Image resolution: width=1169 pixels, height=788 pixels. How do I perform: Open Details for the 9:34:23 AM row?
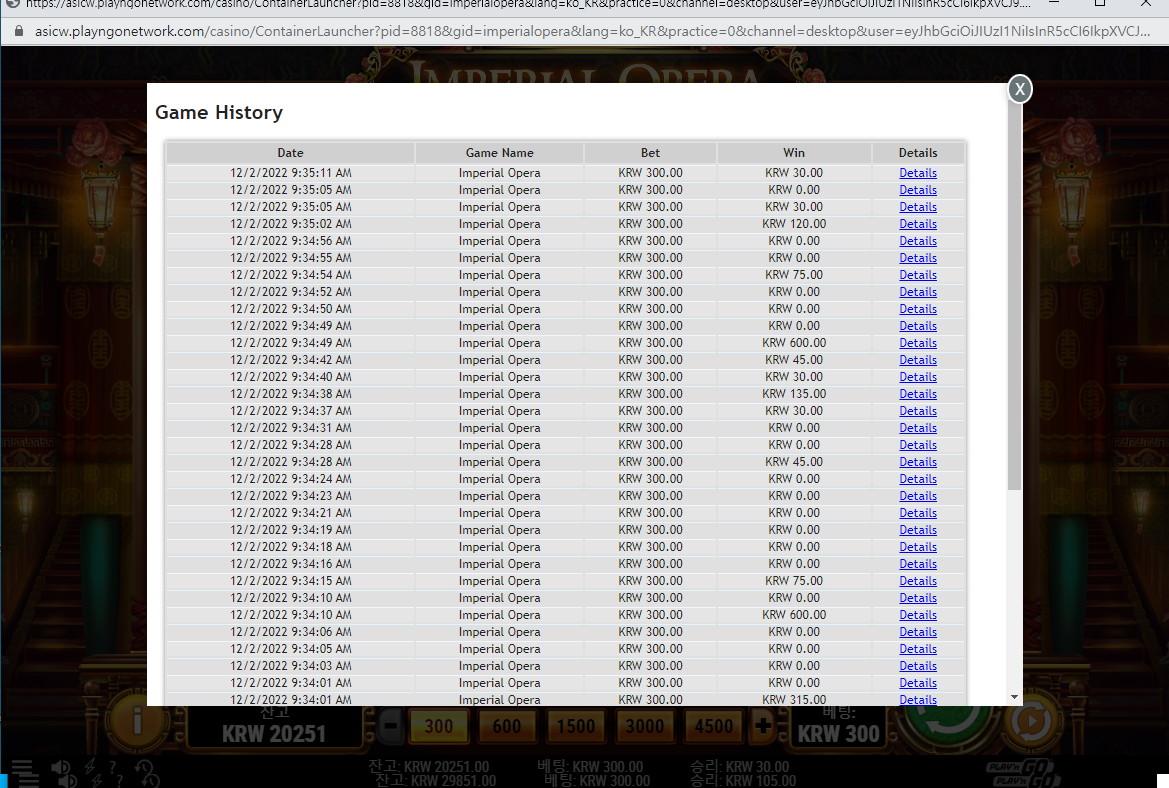918,496
